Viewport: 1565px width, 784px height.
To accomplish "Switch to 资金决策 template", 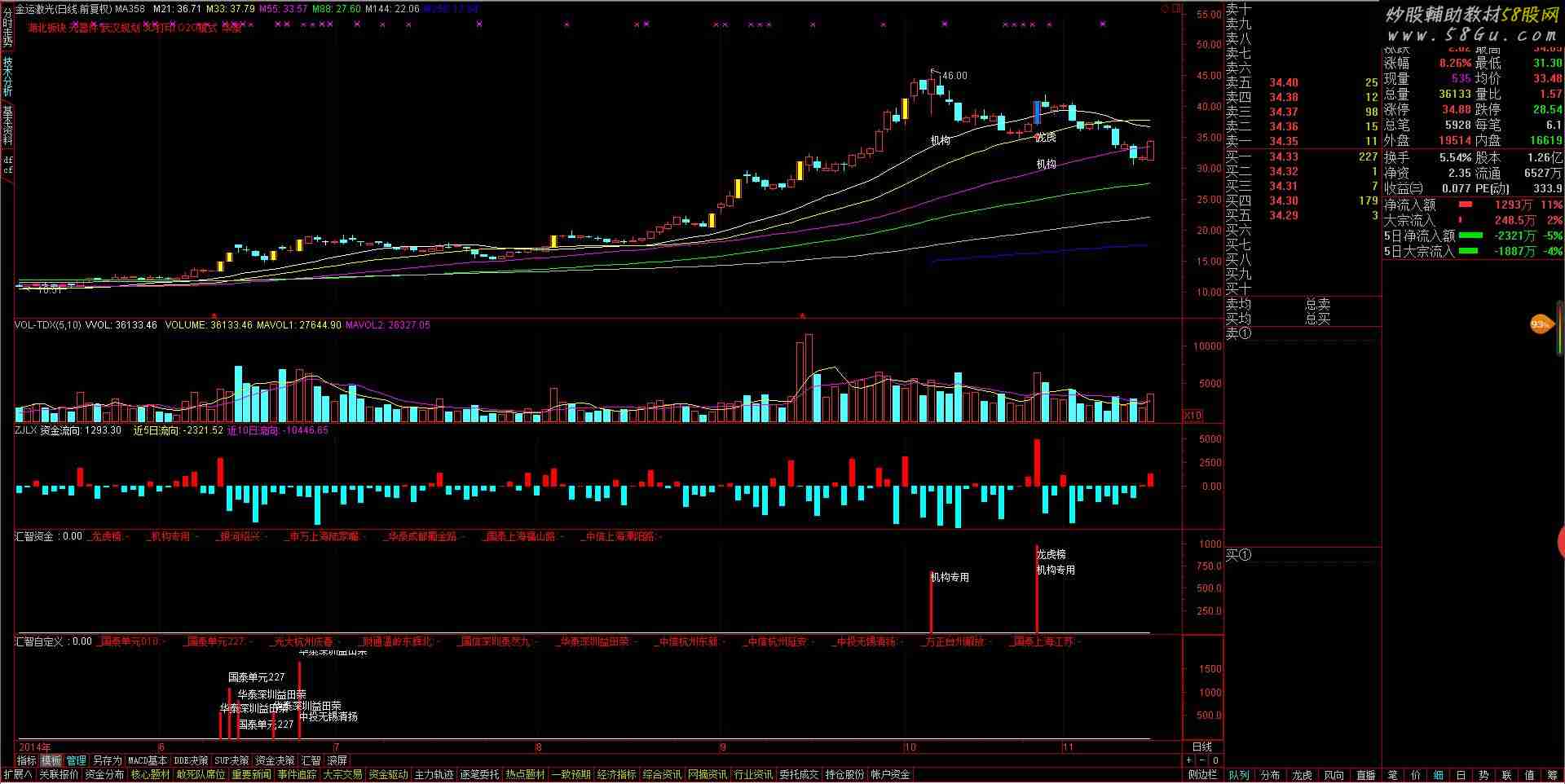I will tap(275, 760).
